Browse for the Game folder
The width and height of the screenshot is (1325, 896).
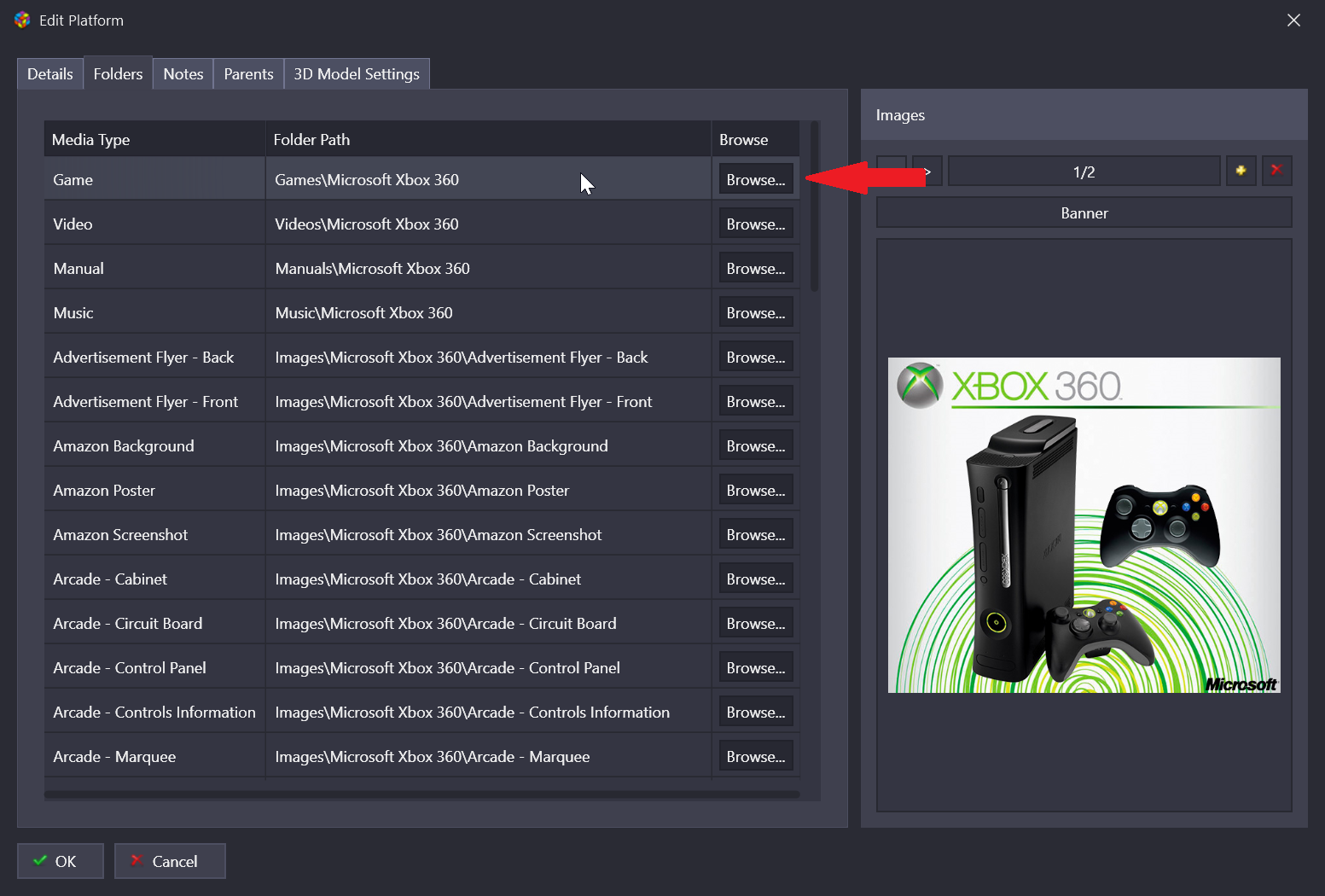pyautogui.click(x=756, y=179)
